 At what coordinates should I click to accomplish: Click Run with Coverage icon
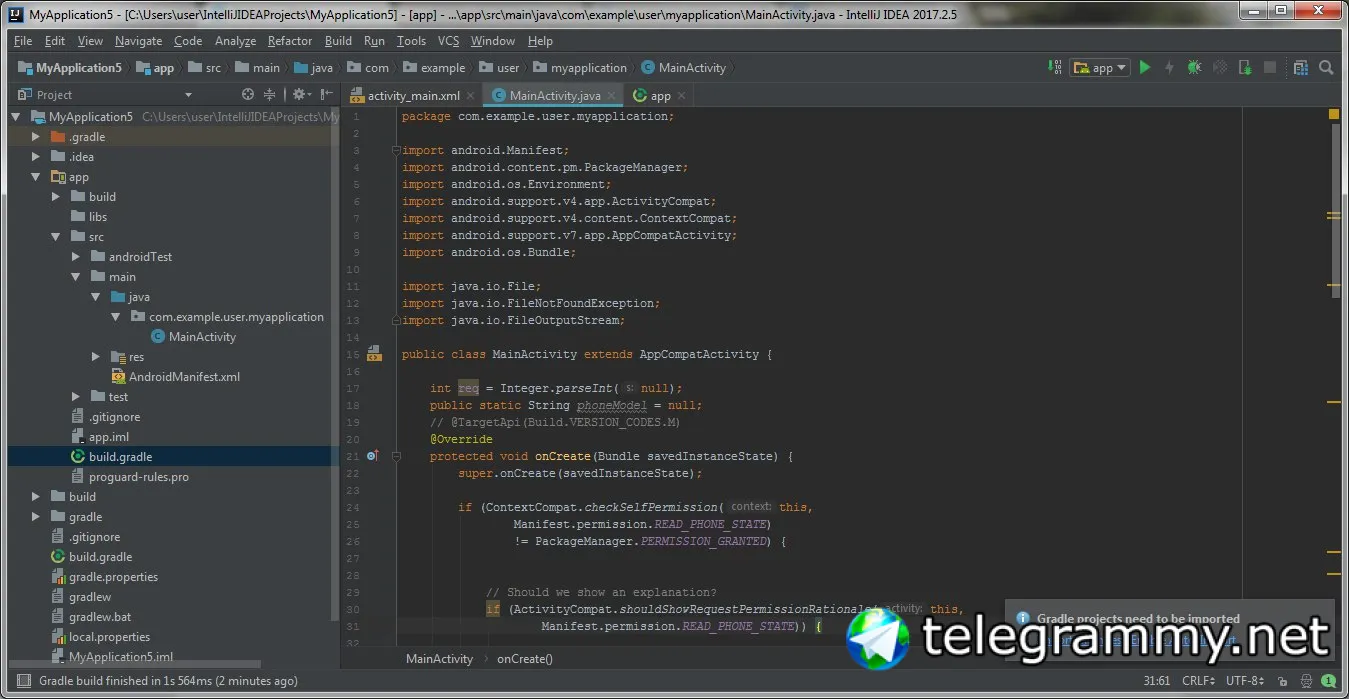pos(1220,68)
